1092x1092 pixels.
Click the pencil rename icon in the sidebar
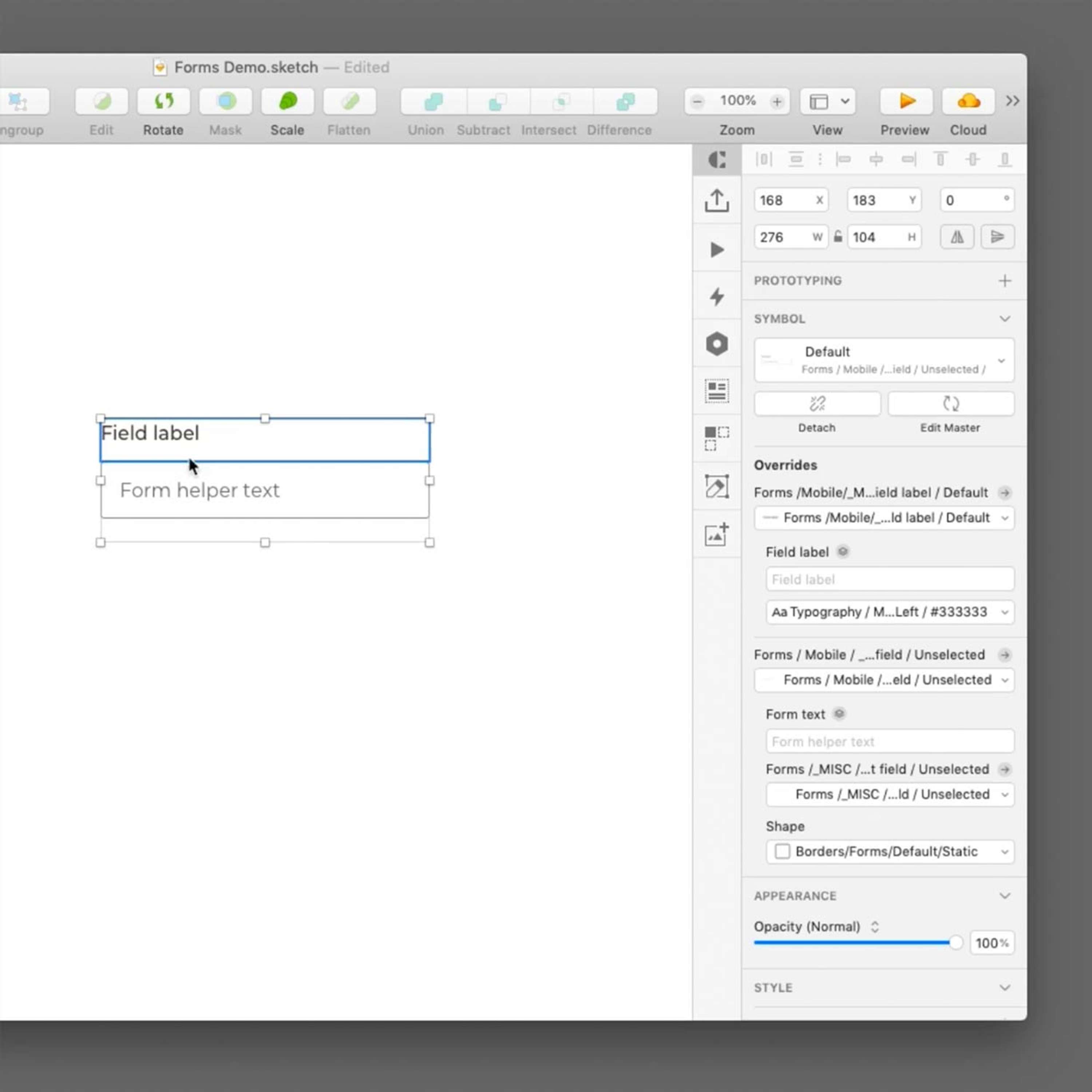(717, 486)
